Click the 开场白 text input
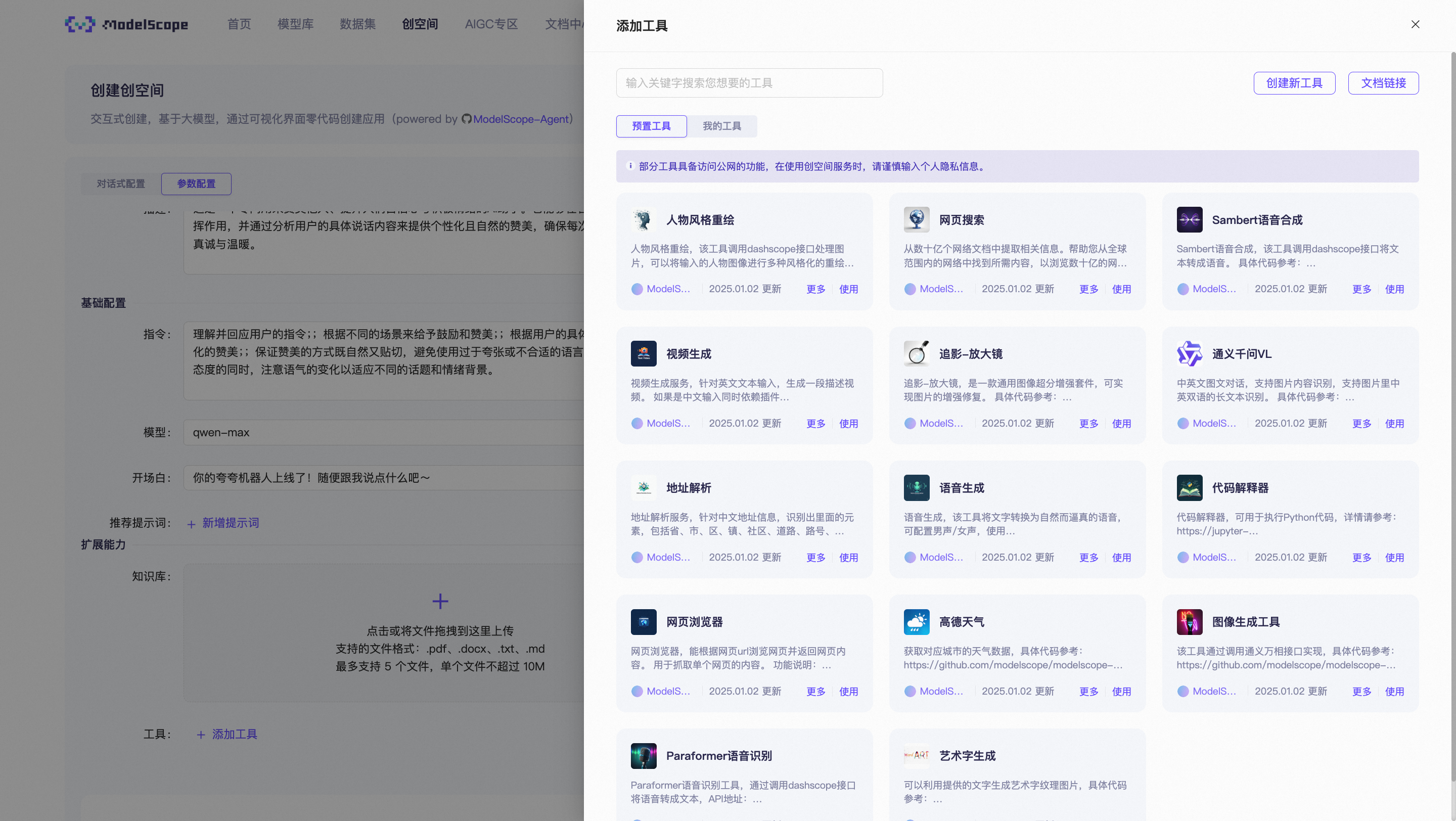This screenshot has width=1456, height=821. 384,477
